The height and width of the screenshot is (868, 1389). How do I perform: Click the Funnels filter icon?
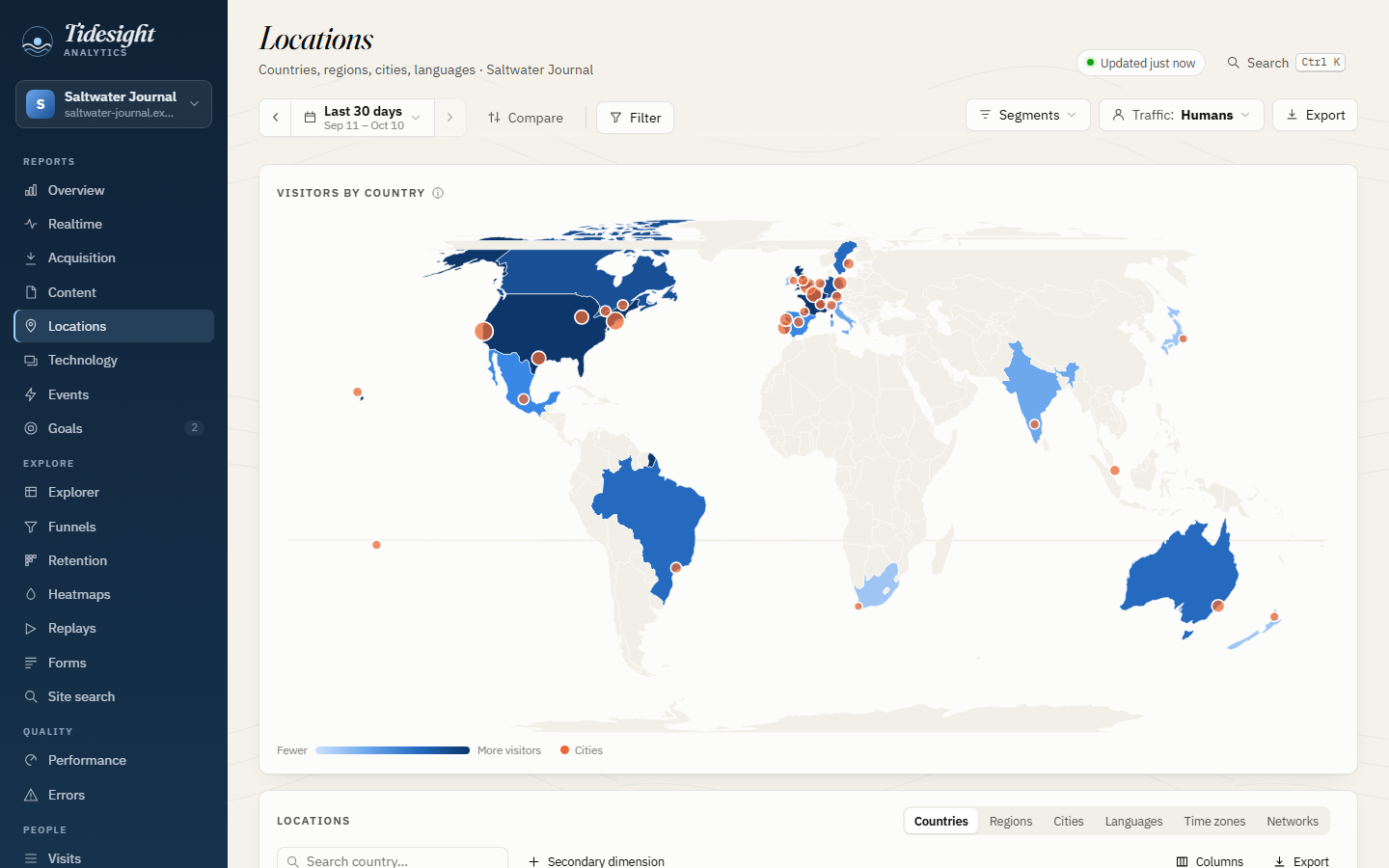(x=31, y=527)
